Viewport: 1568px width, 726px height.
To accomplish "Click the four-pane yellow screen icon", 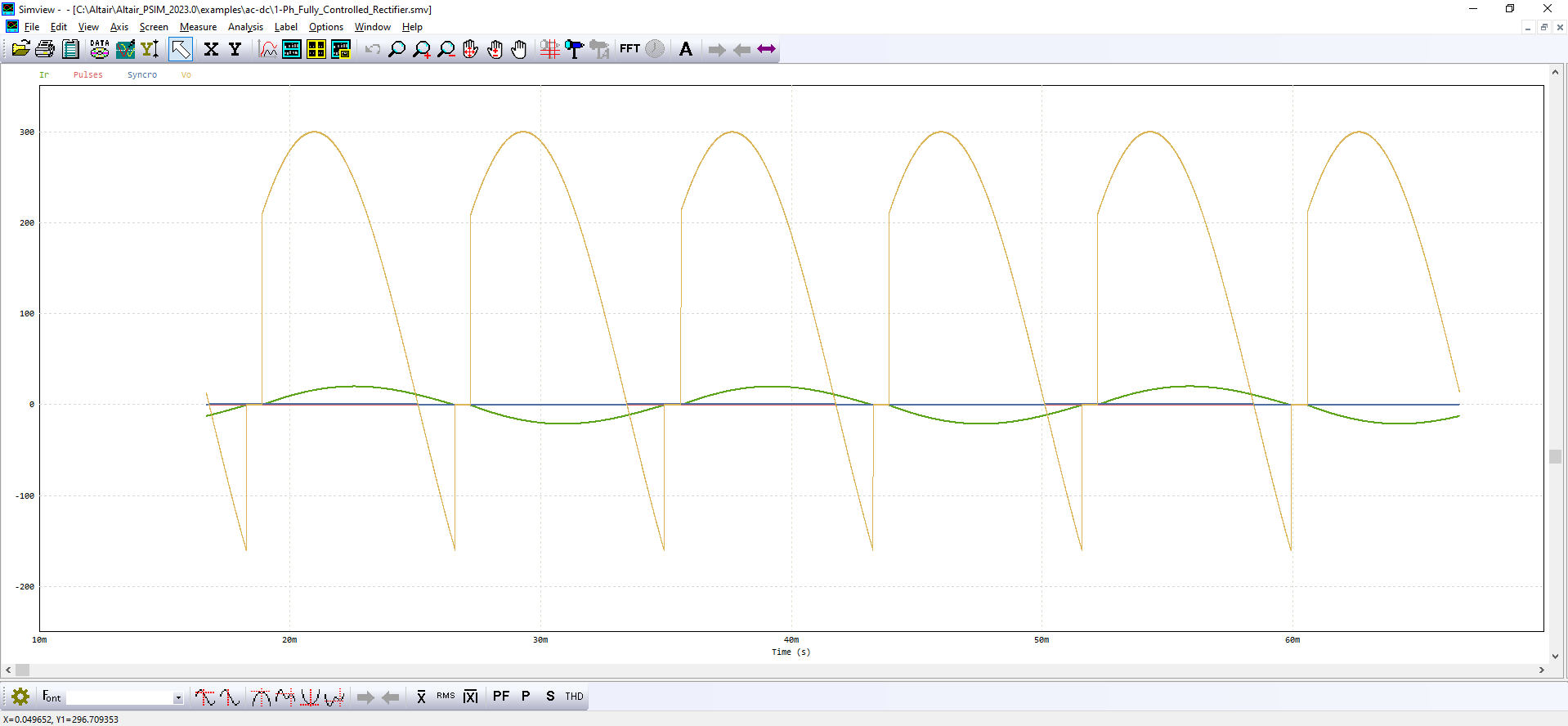I will click(316, 49).
